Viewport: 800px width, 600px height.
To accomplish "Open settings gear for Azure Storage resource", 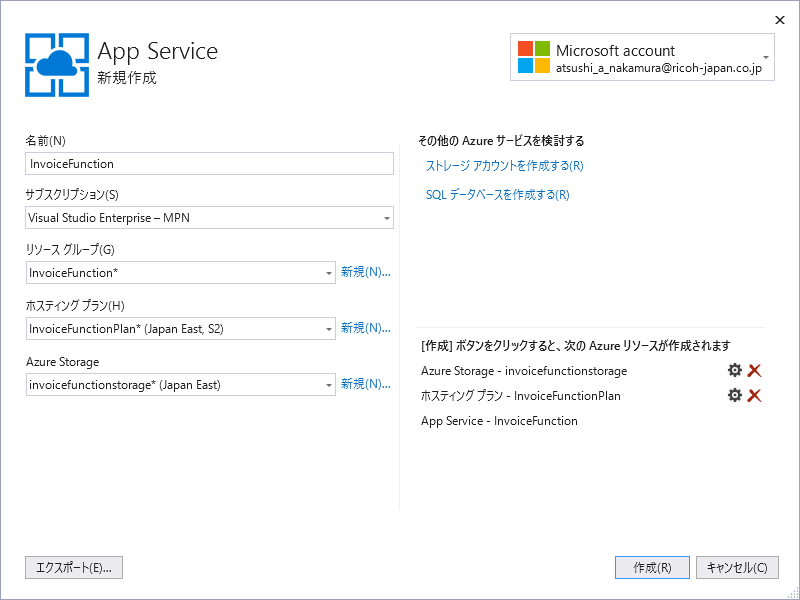I will pyautogui.click(x=734, y=370).
